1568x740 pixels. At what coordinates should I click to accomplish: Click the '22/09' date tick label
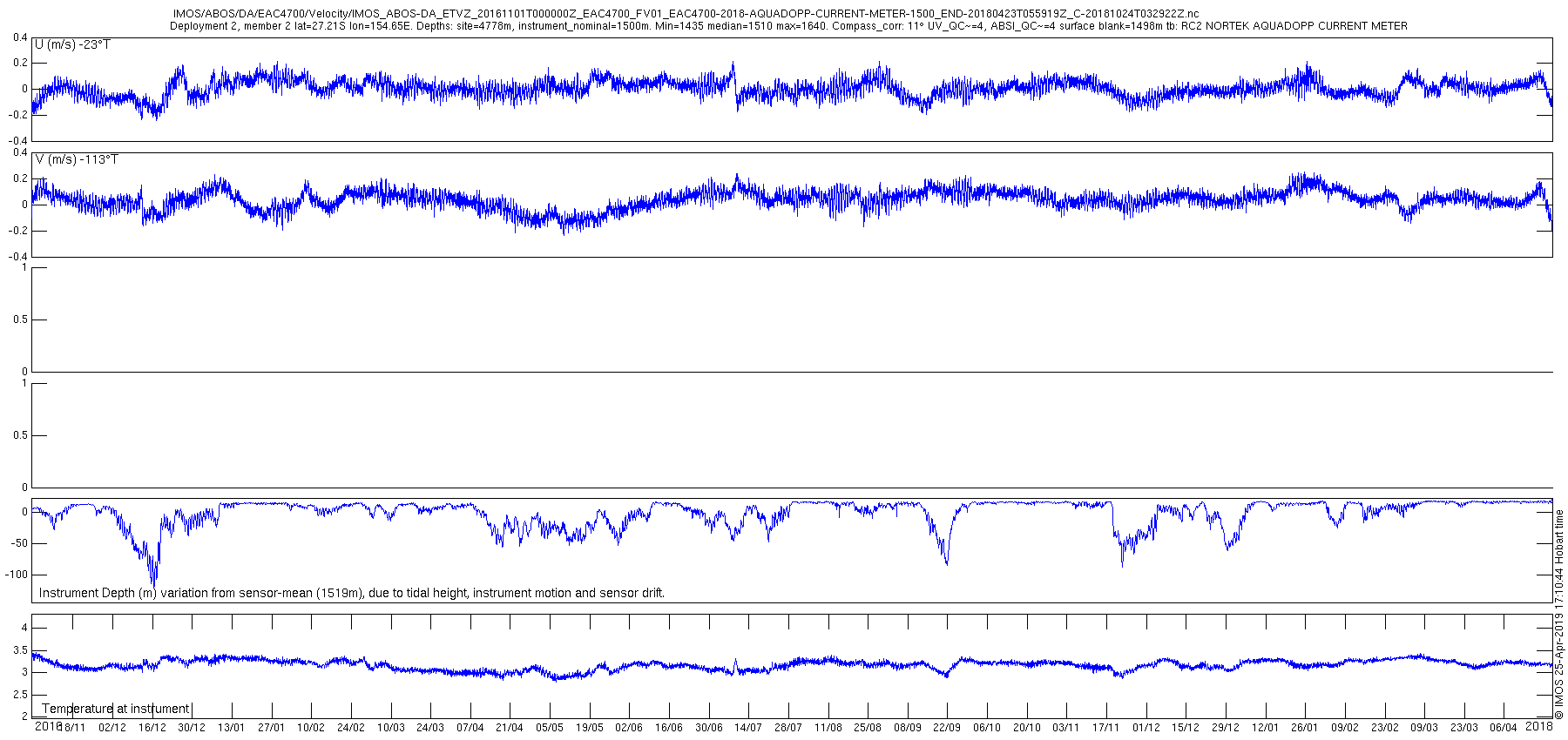948,727
